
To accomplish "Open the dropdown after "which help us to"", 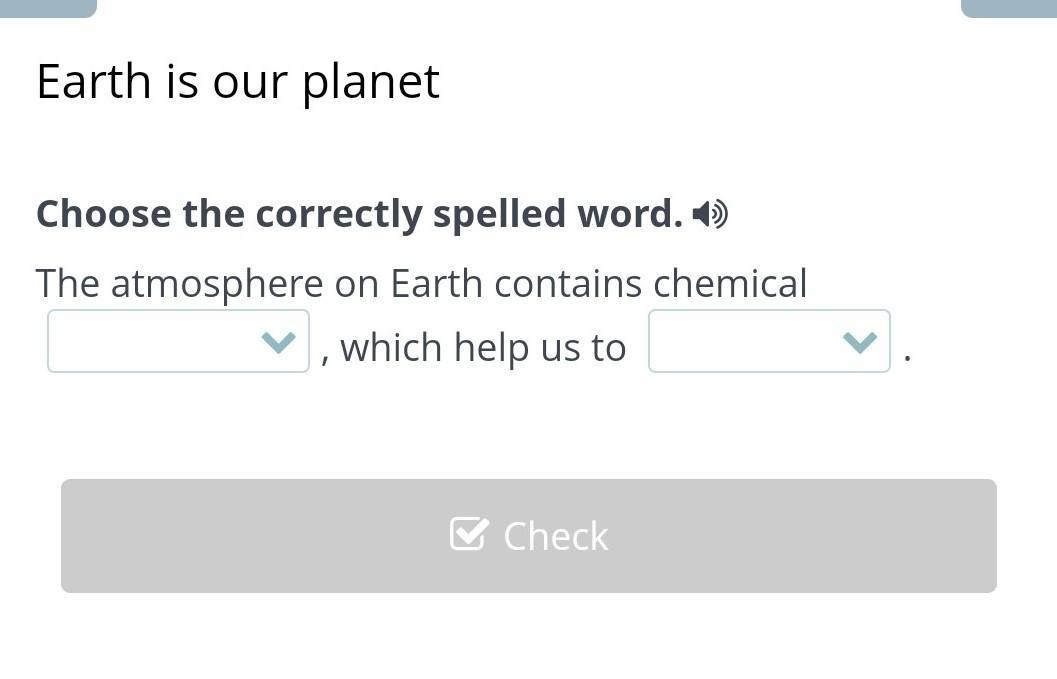I will click(769, 342).
